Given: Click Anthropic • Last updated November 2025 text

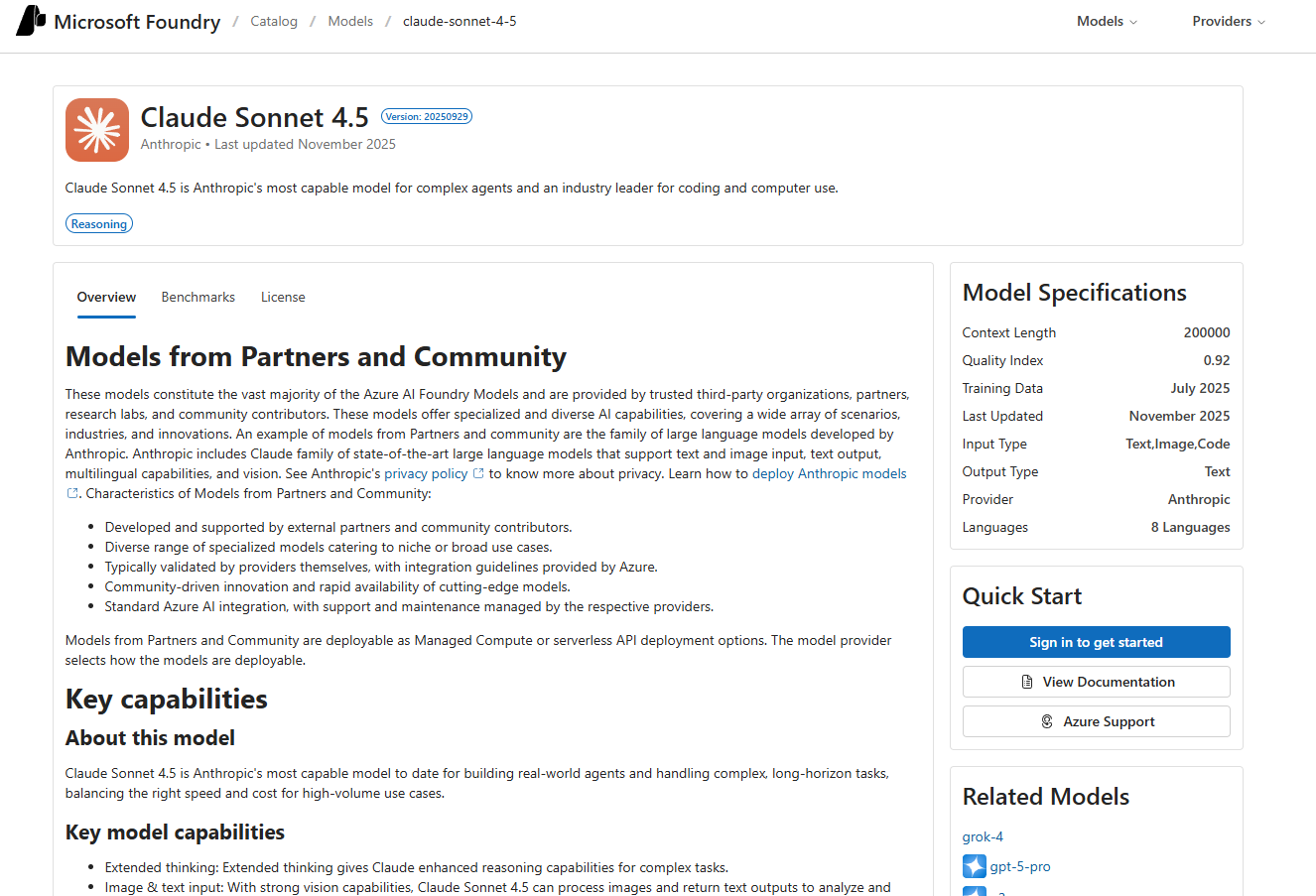Looking at the screenshot, I should 268,144.
